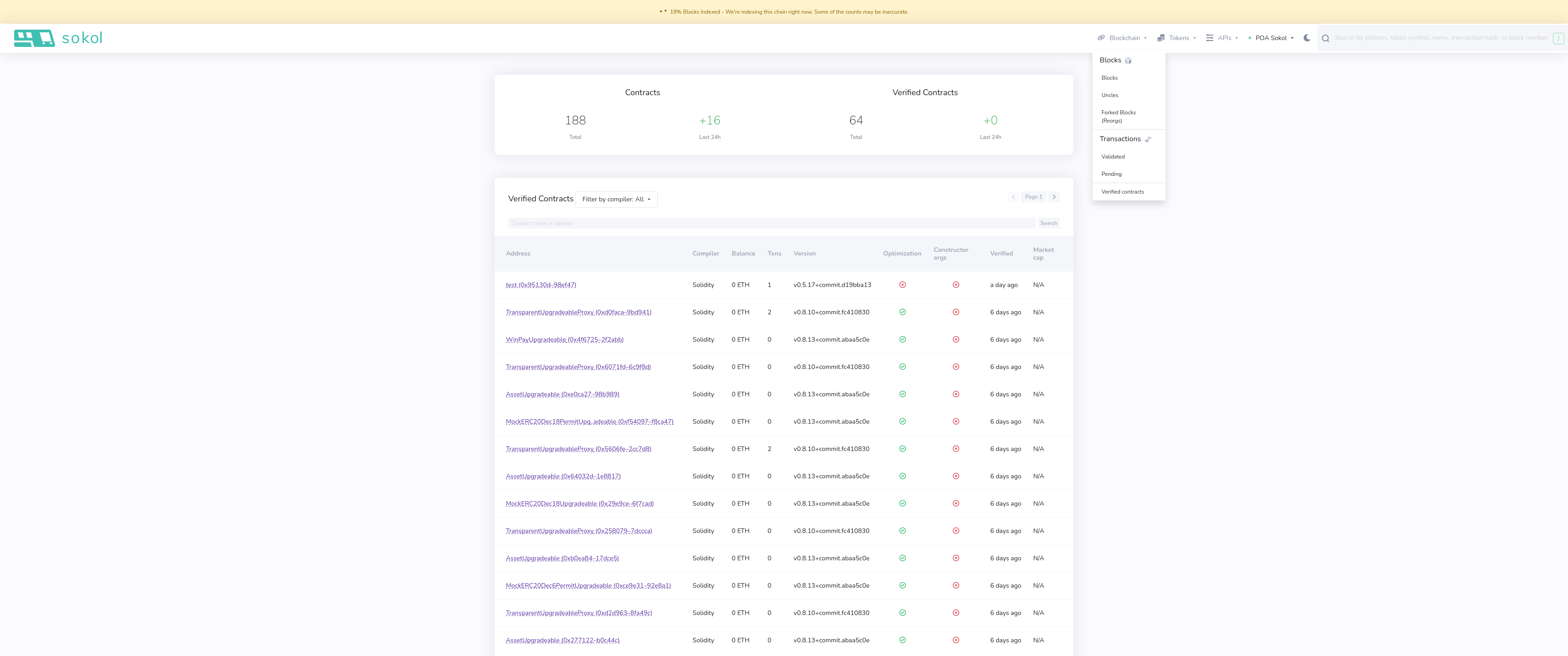Select Verified contracts in the menu
Screen dimensions: 1568x656
[x=1122, y=192]
